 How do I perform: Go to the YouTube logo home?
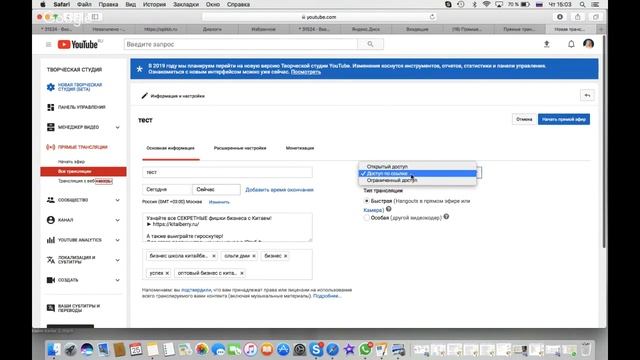coord(78,44)
